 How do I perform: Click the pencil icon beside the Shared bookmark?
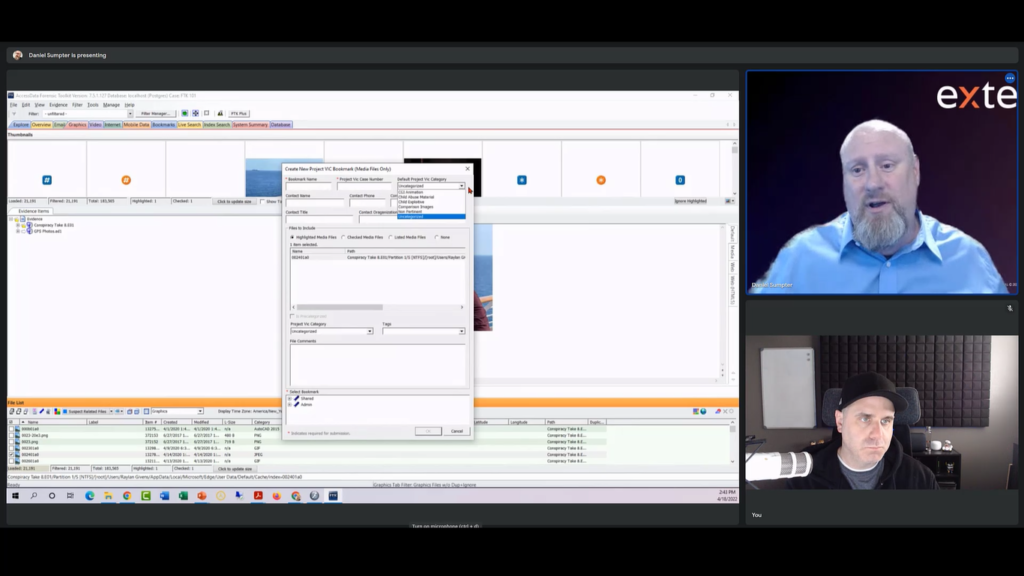point(296,398)
